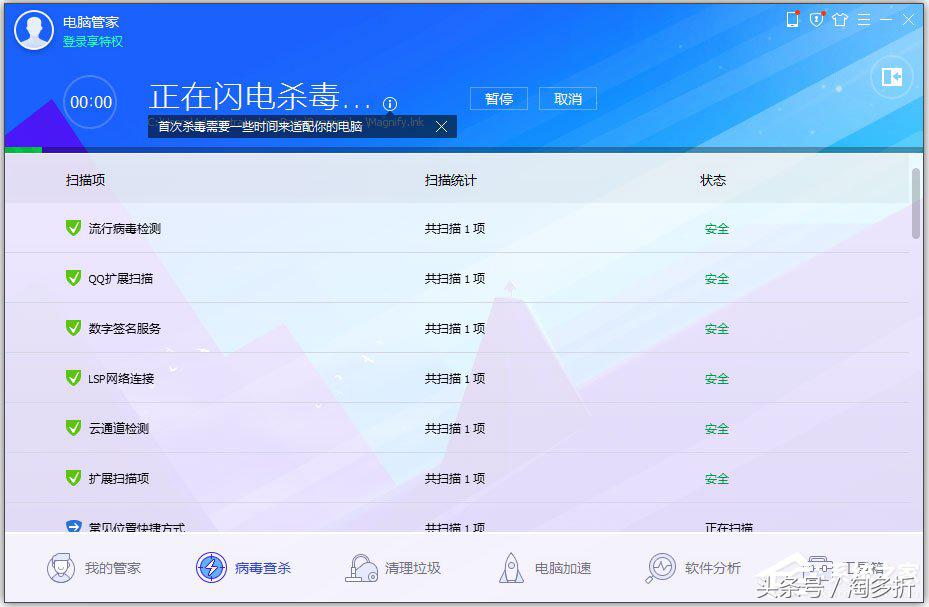Screen dimensions: 929x607
Task: Open the hamburger main menu icon
Action: [x=863, y=19]
